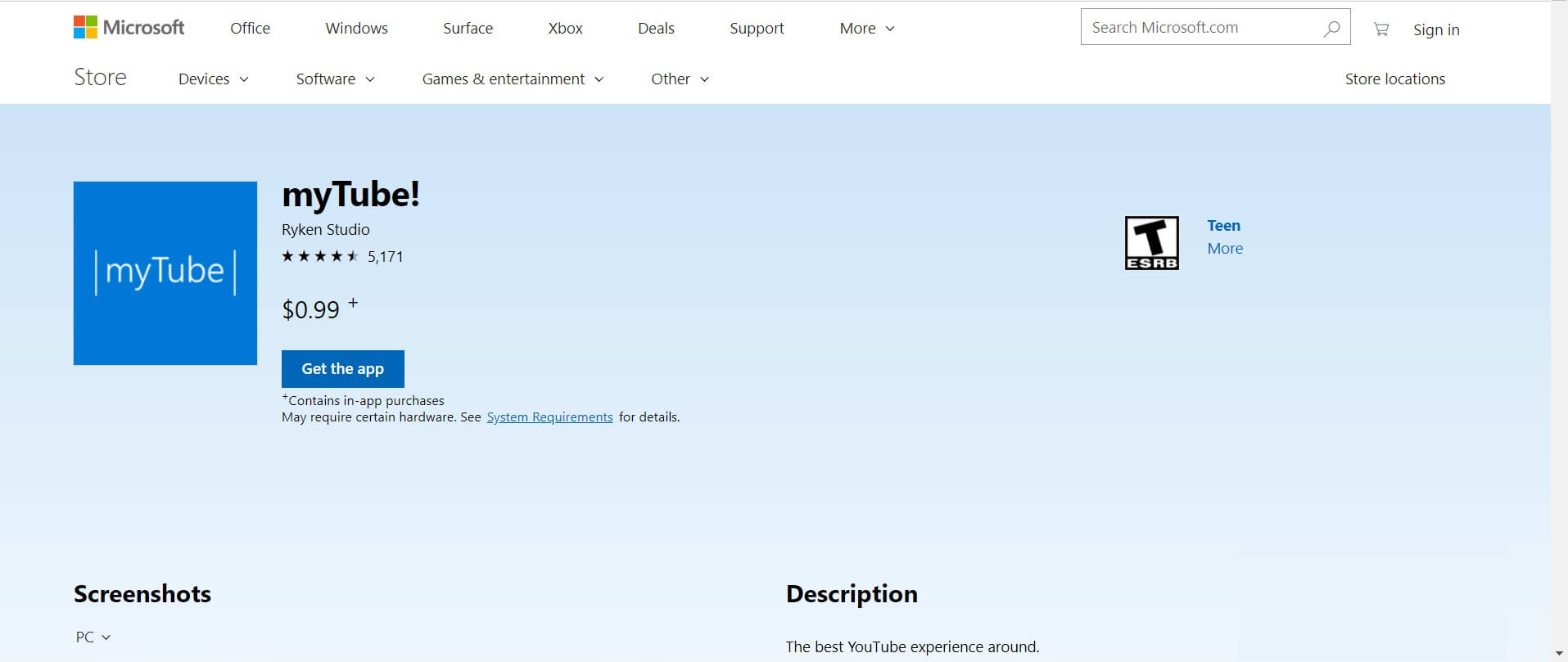Click the Description heading
This screenshot has height=662, width=1568.
pyautogui.click(x=852, y=593)
